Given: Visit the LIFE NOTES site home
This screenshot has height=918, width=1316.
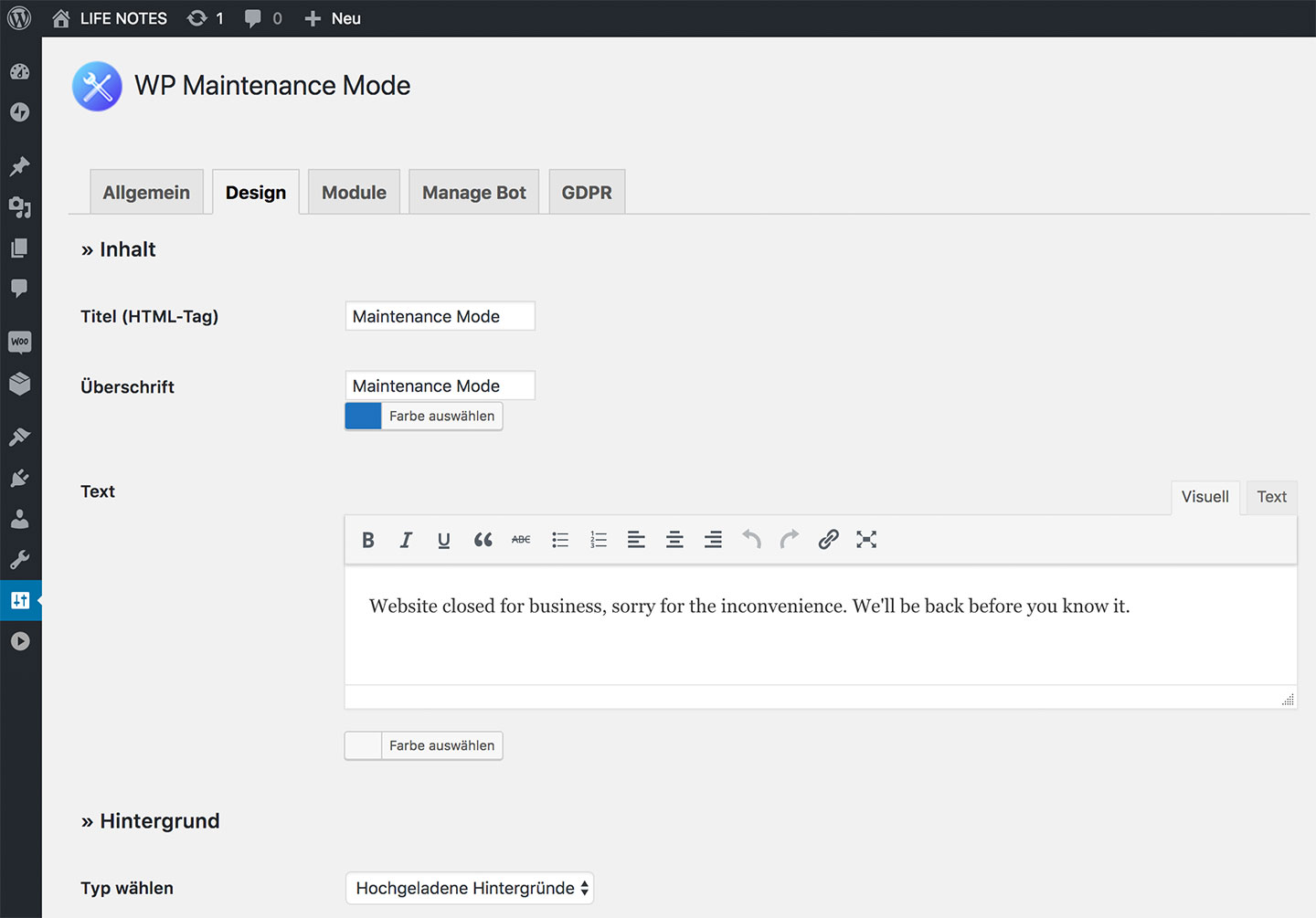Looking at the screenshot, I should 110,18.
